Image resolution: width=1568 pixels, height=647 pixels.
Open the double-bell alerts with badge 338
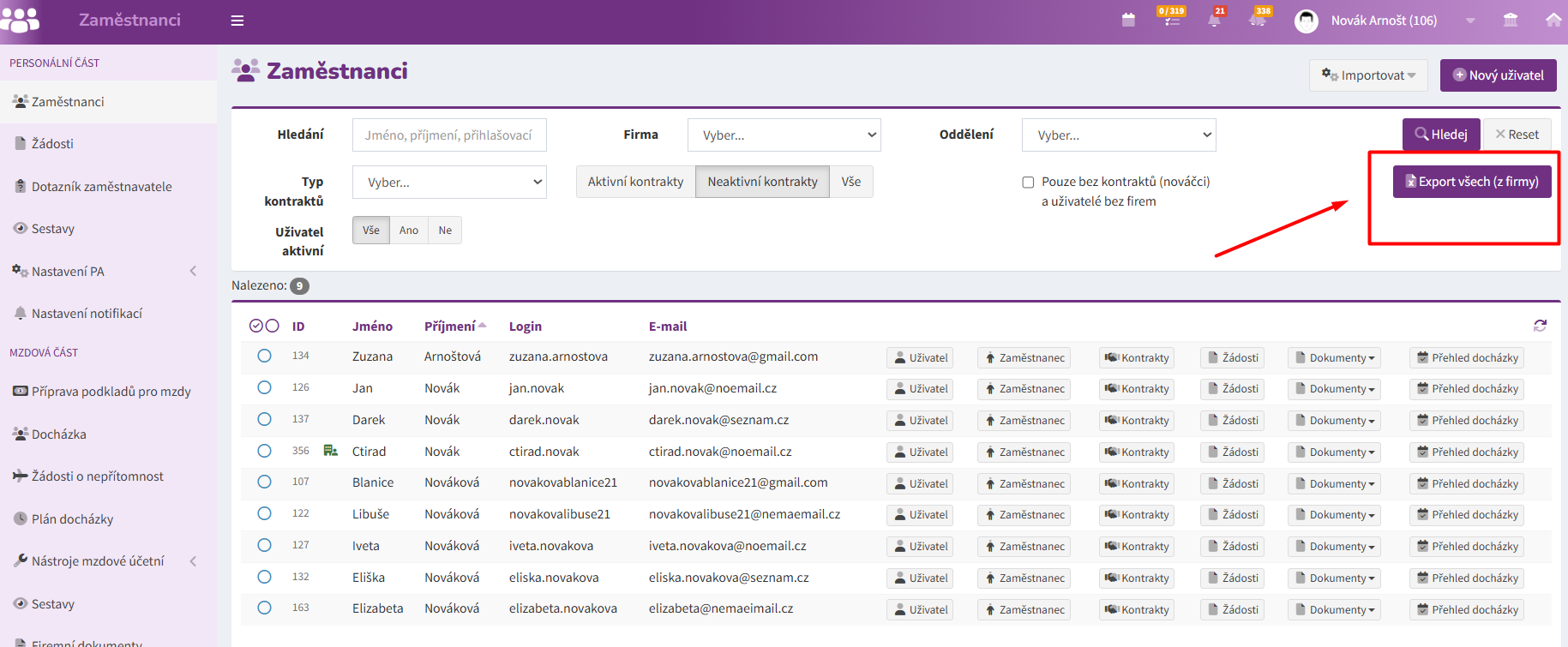1258,20
